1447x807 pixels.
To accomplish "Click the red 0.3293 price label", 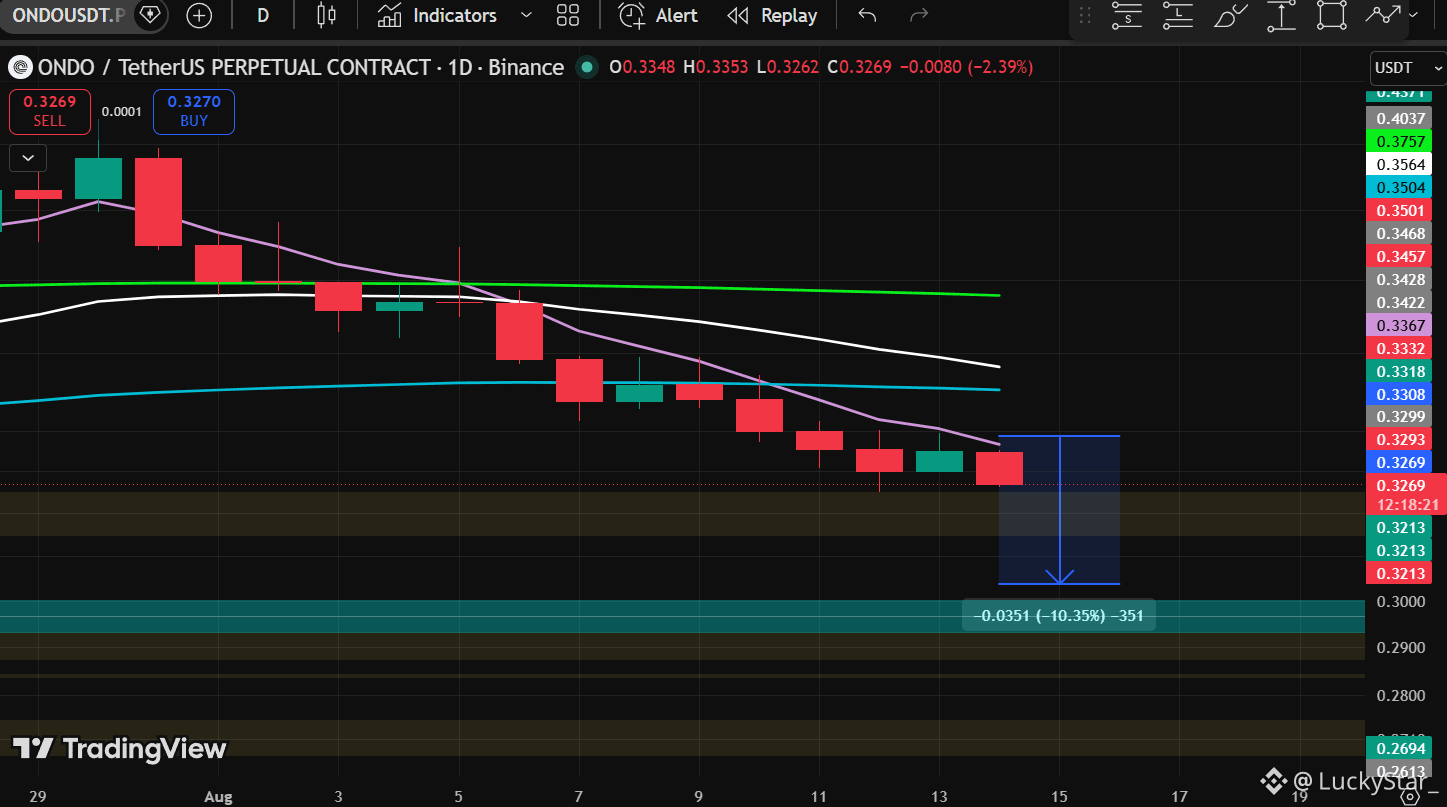I will [1399, 439].
